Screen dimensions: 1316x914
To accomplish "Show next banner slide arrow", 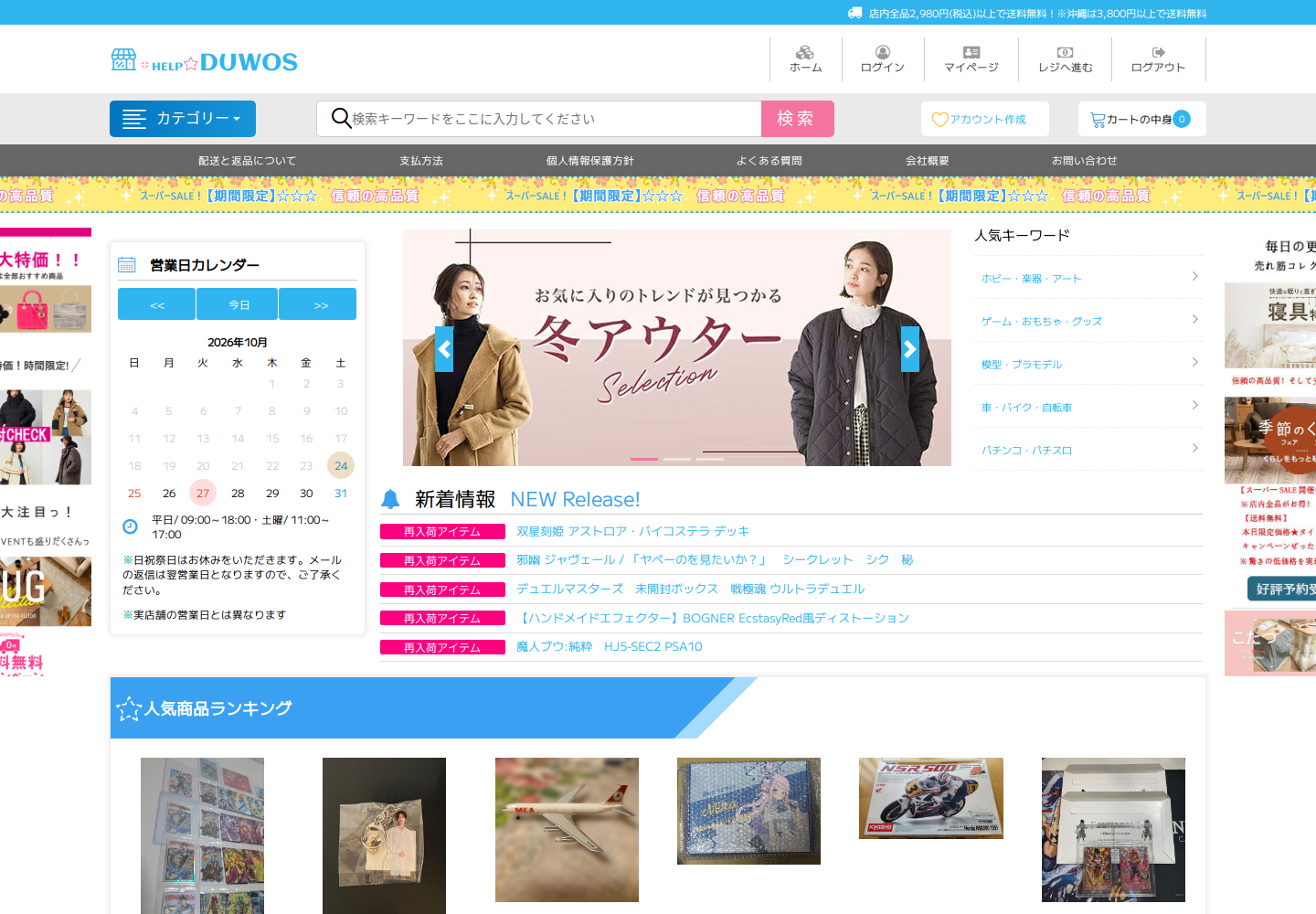I will tap(910, 349).
